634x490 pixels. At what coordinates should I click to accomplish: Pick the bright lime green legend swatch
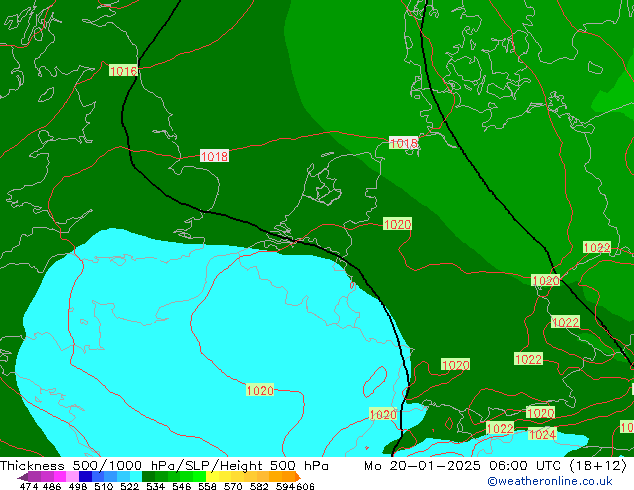tap(199, 476)
